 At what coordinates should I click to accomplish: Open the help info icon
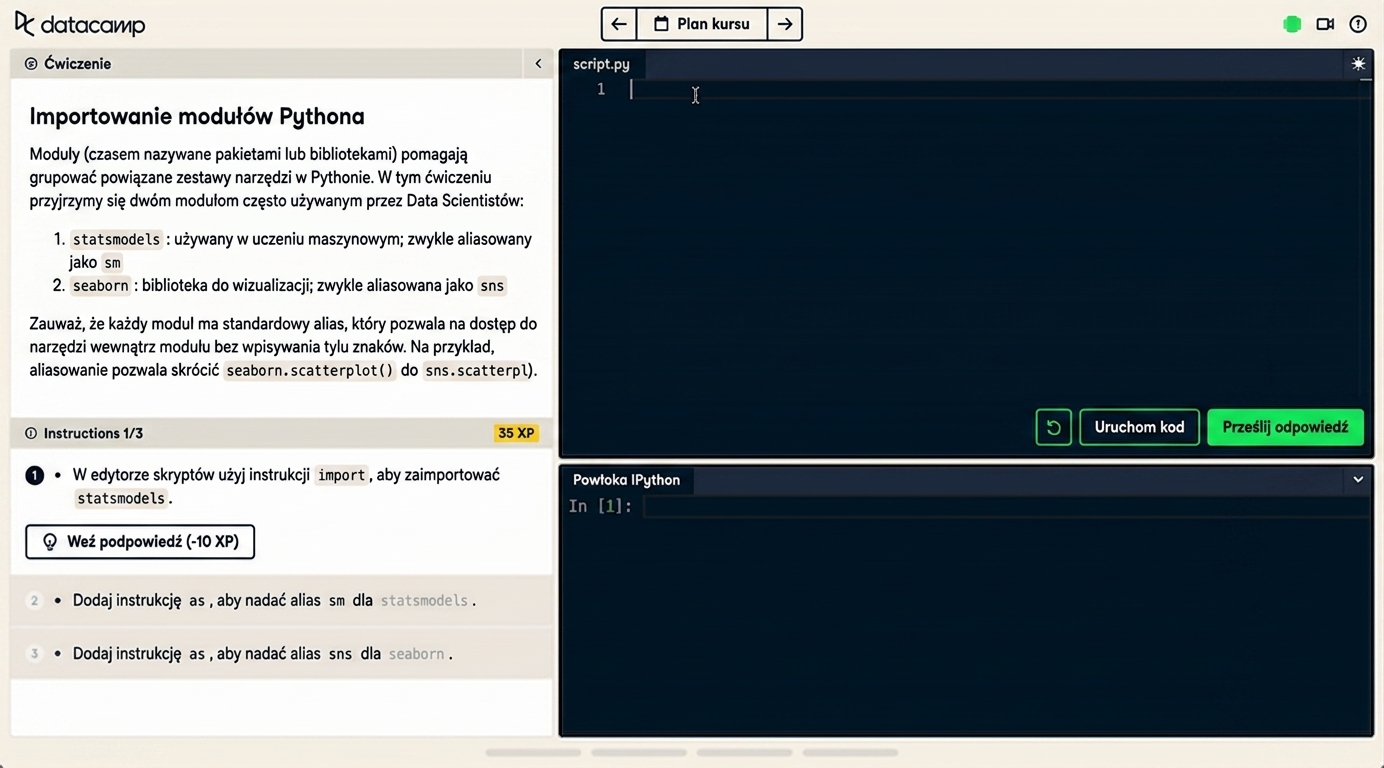click(x=1358, y=24)
